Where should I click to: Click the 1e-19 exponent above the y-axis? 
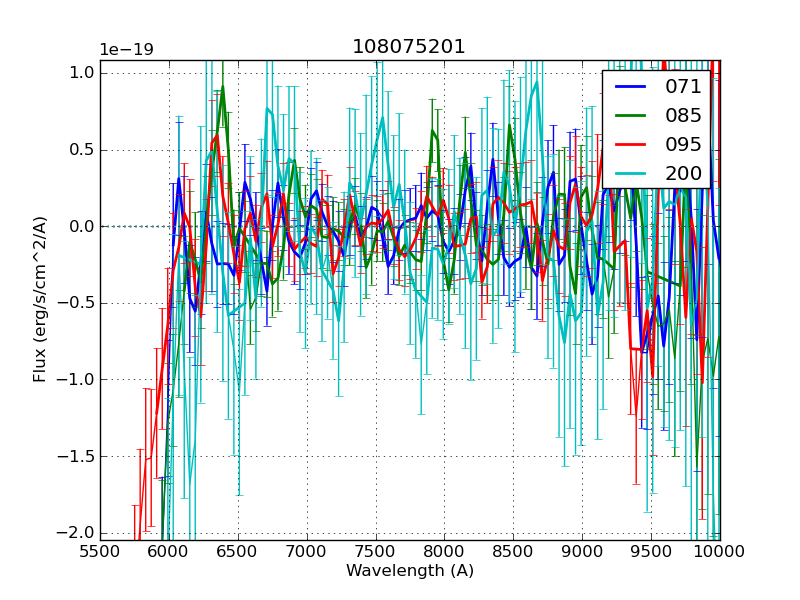coord(125,50)
